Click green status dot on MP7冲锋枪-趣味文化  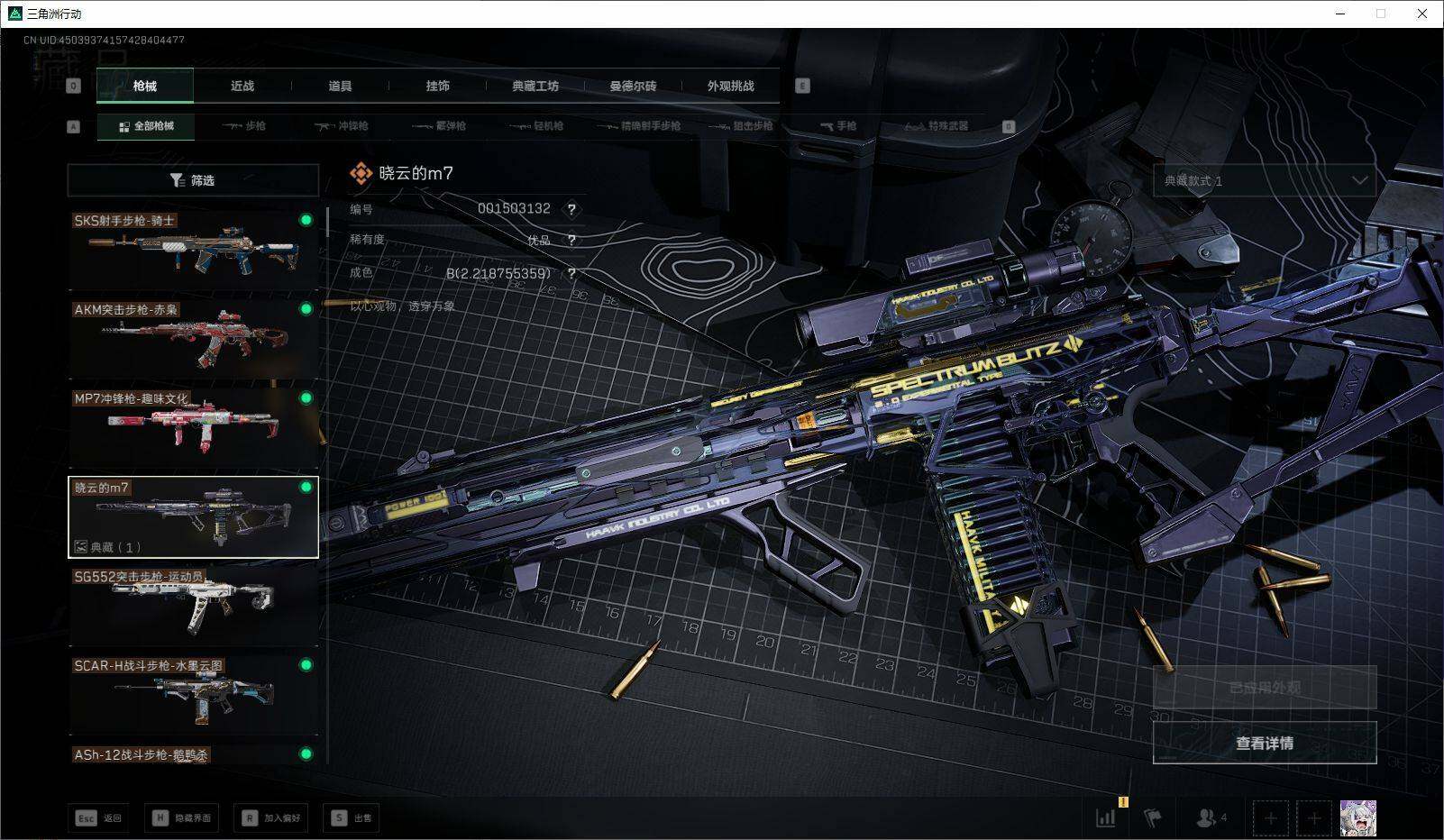pos(306,398)
